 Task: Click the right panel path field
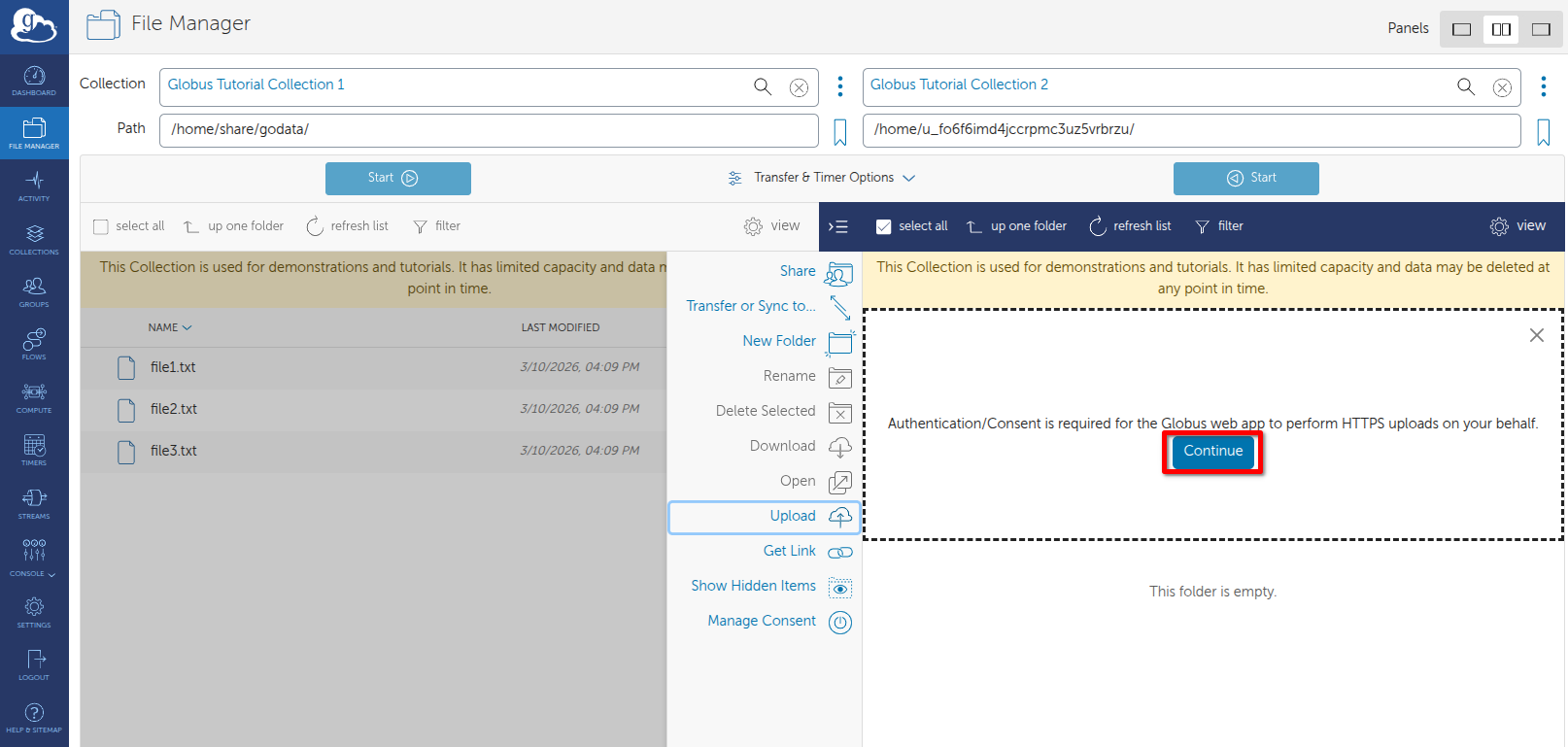coord(1191,130)
